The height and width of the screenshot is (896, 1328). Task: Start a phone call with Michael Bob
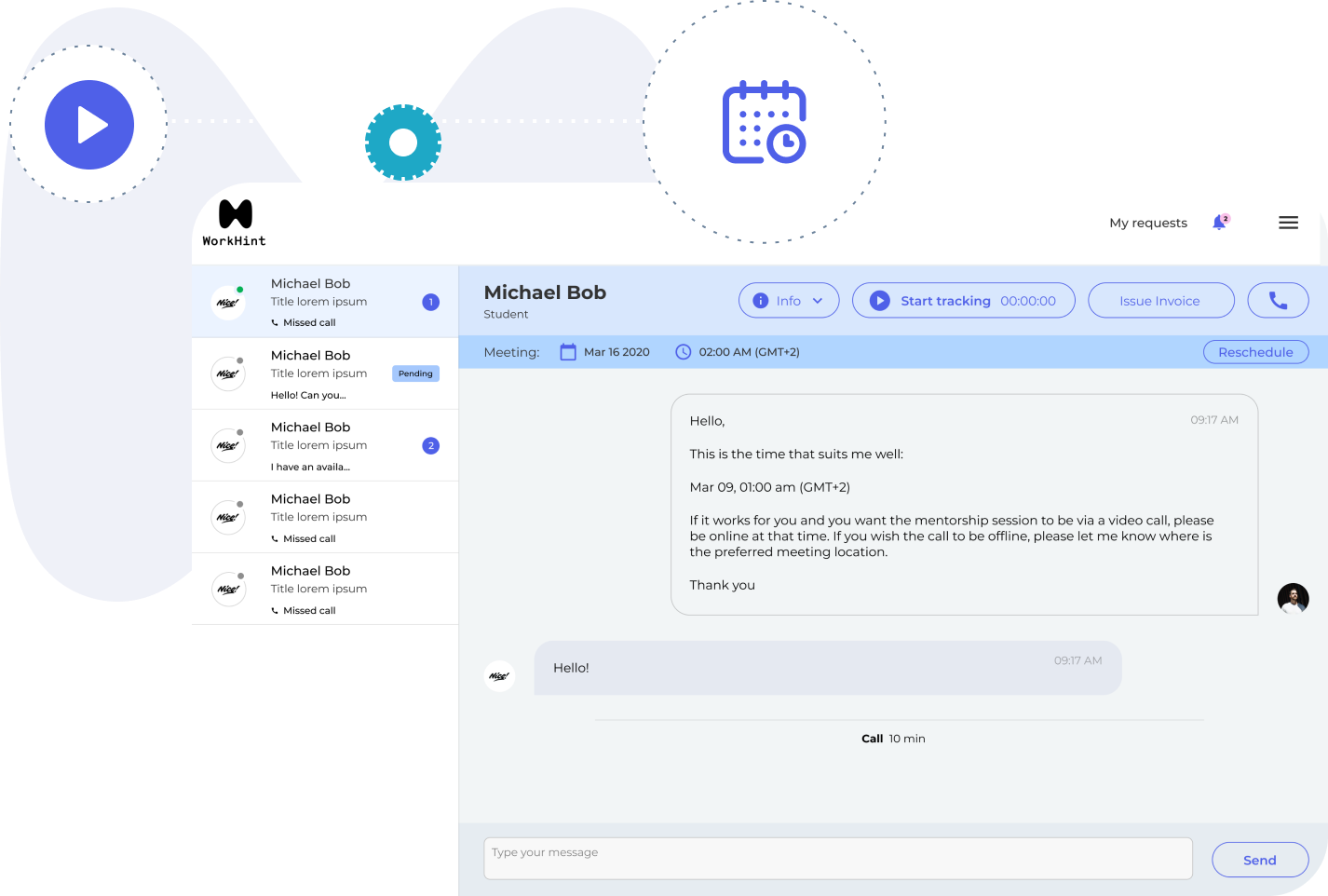click(x=1278, y=301)
